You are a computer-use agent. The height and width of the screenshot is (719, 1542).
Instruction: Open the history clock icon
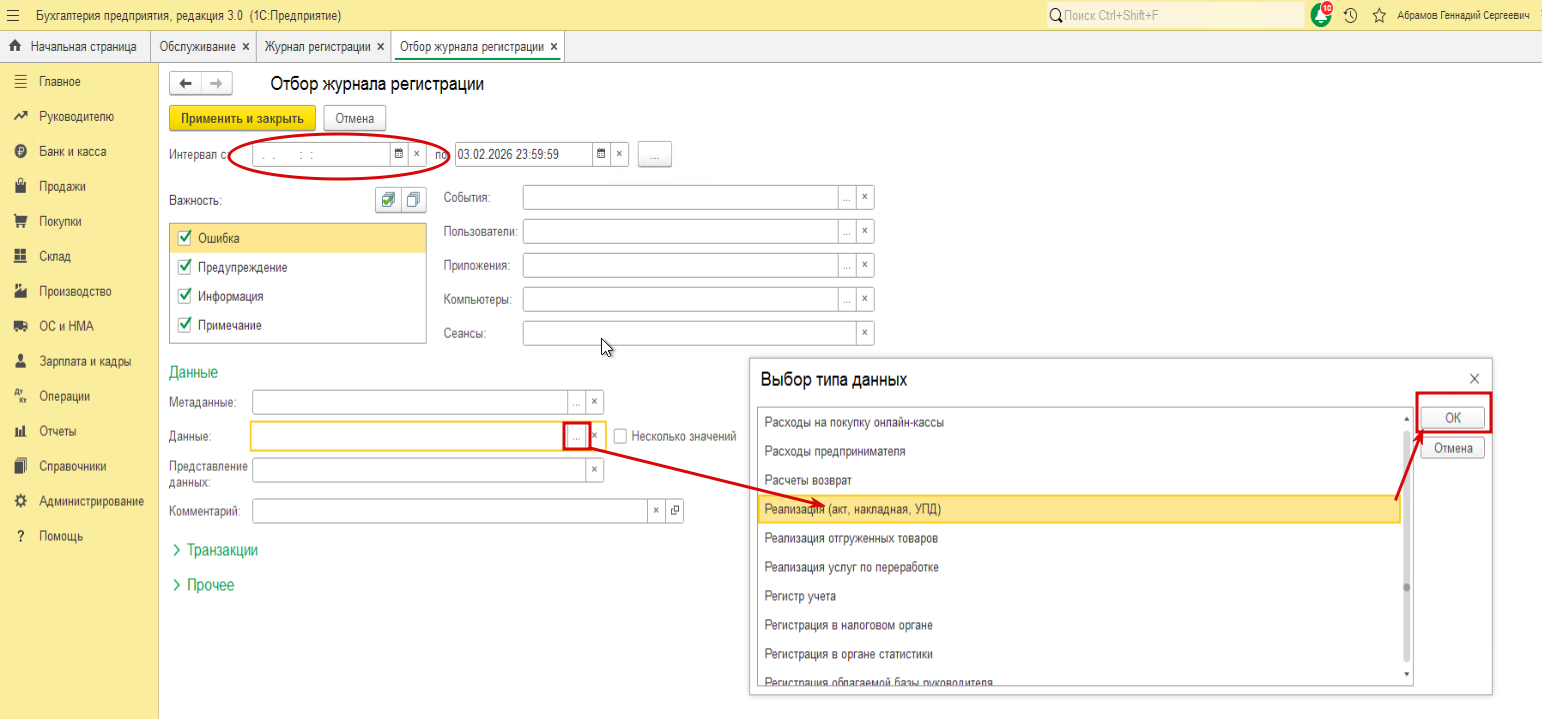tap(1350, 16)
